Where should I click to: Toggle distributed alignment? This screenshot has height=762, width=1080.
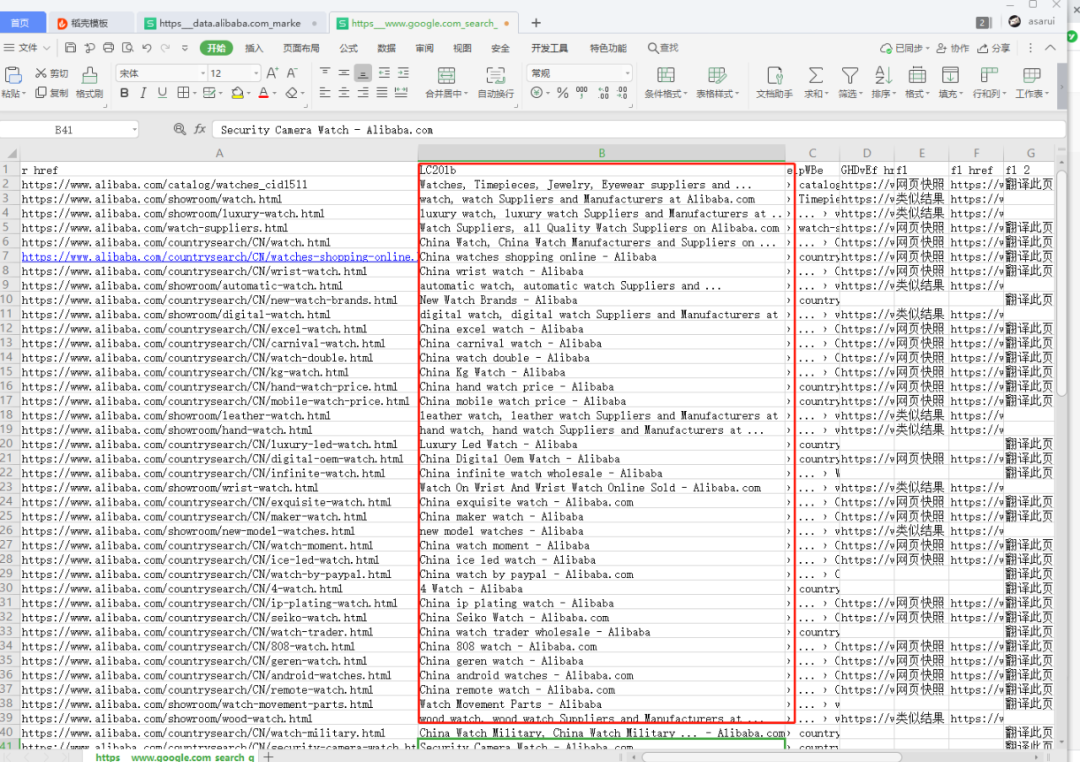coord(402,93)
